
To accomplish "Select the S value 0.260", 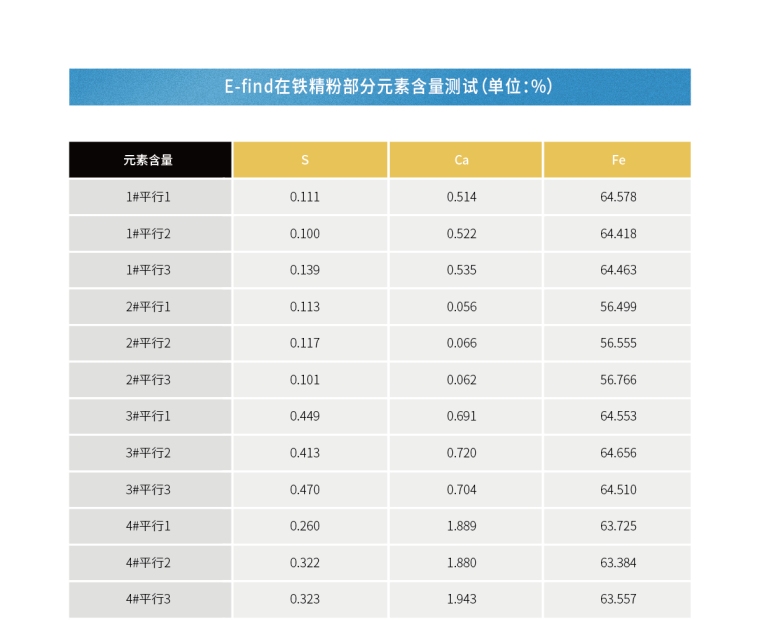I will click(305, 526).
